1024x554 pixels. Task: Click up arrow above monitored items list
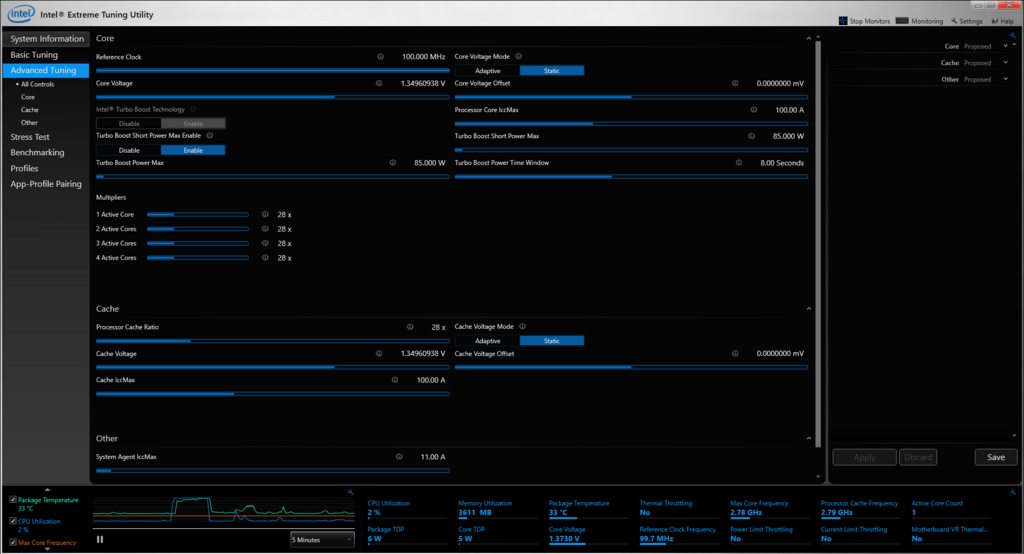point(47,489)
